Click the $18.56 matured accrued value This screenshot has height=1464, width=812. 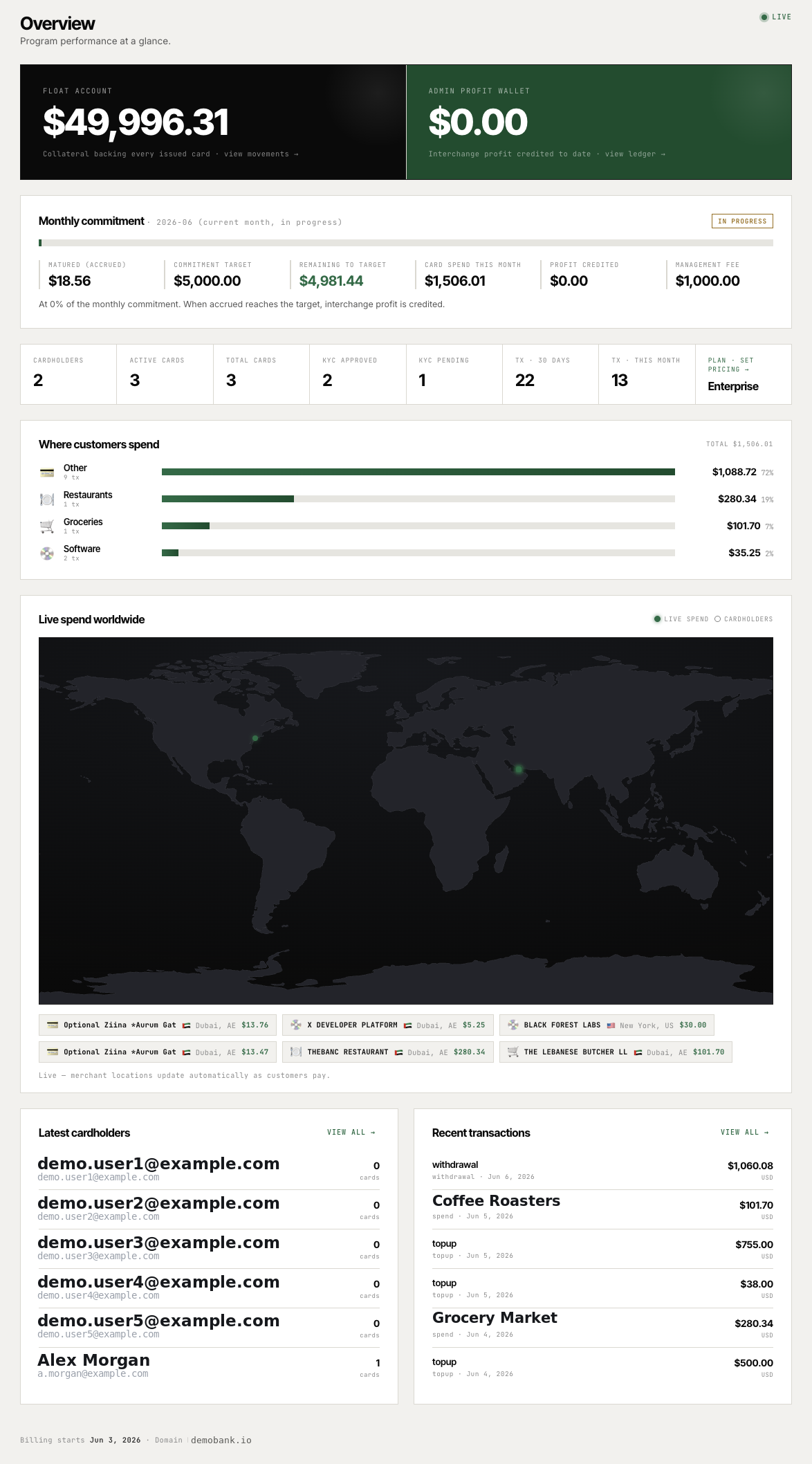[69, 281]
